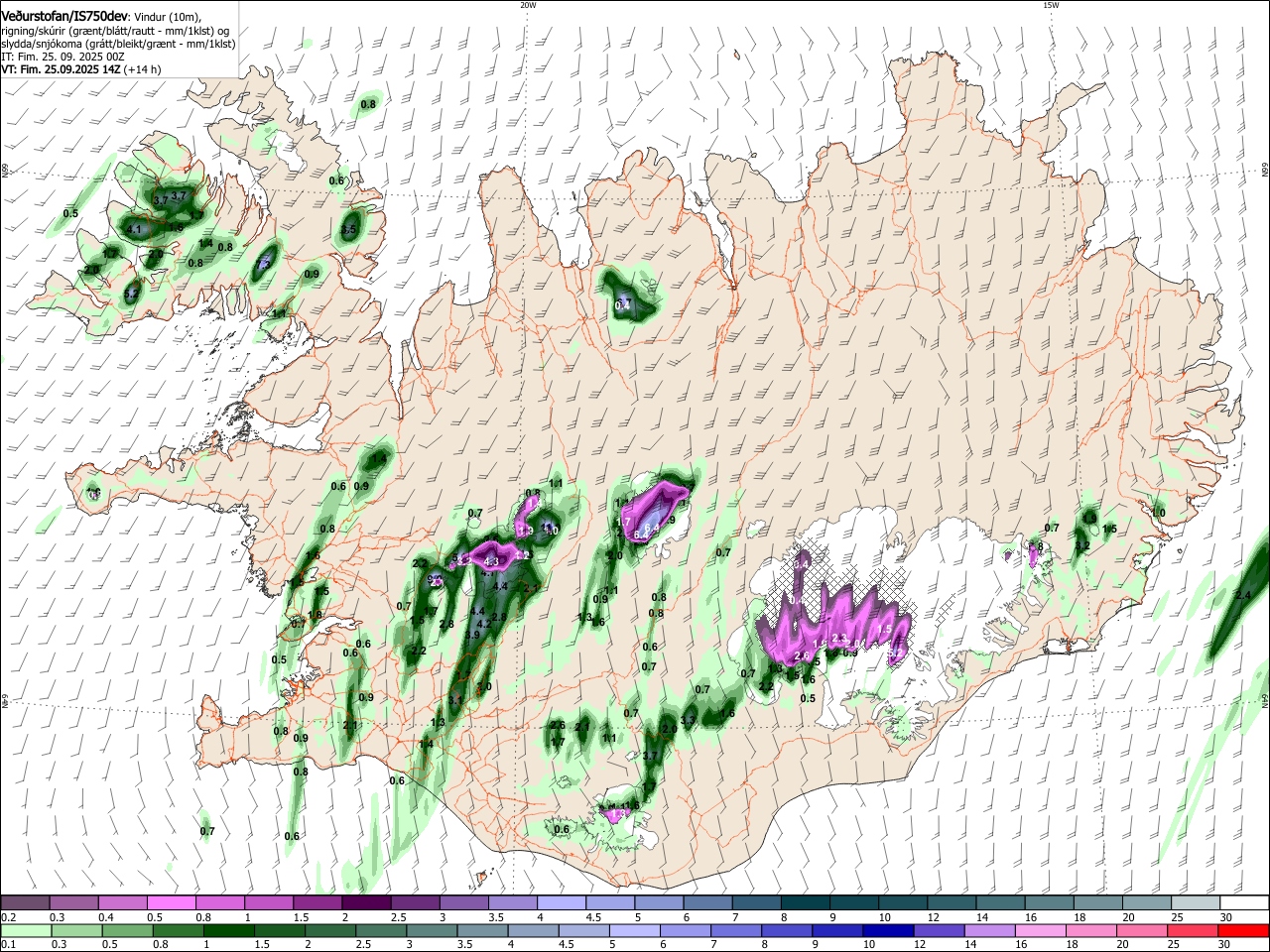Click the dark navy blue swatch in the rain legend
The width and height of the screenshot is (1270, 952).
(x=887, y=930)
